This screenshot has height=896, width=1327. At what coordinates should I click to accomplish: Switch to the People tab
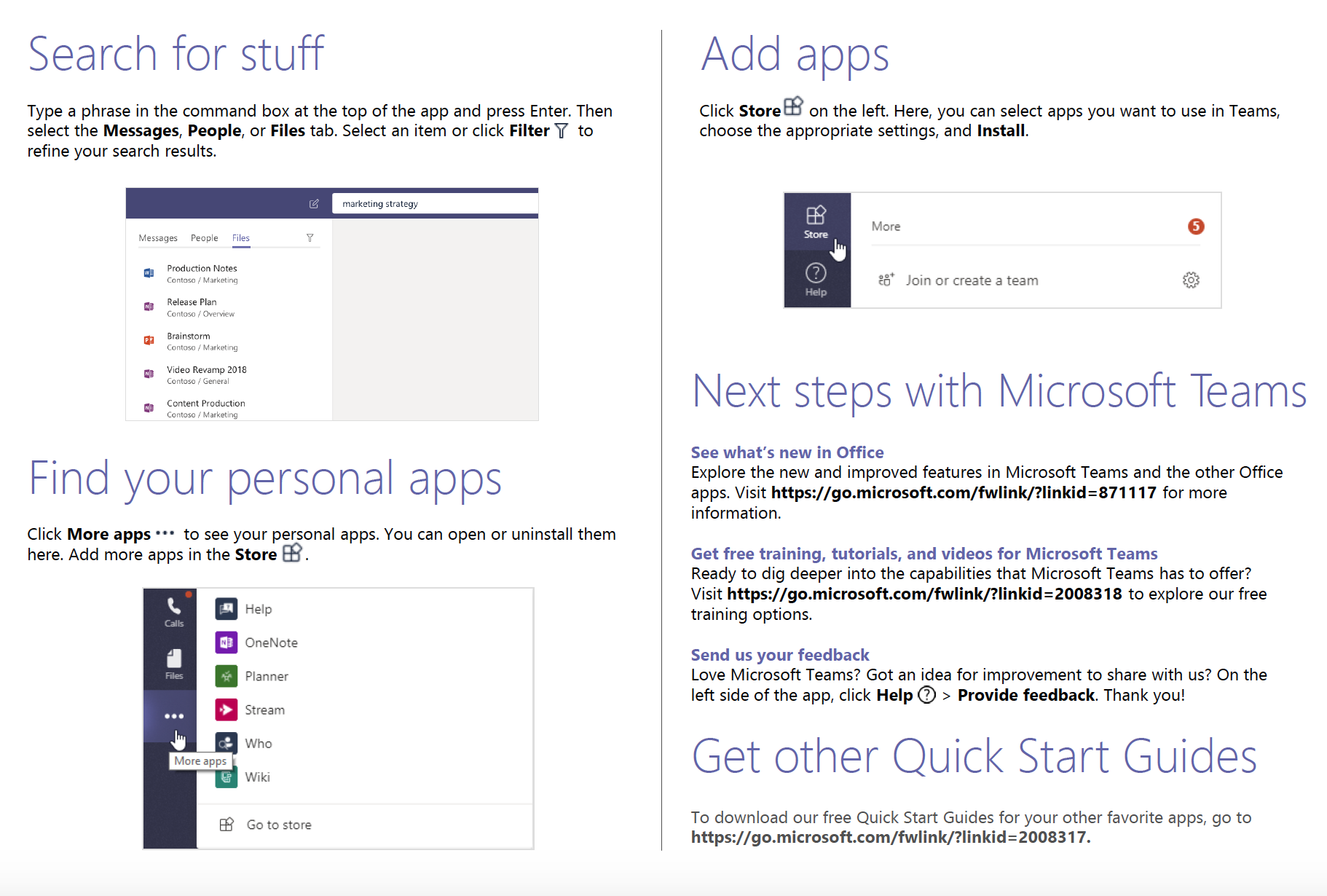[205, 238]
